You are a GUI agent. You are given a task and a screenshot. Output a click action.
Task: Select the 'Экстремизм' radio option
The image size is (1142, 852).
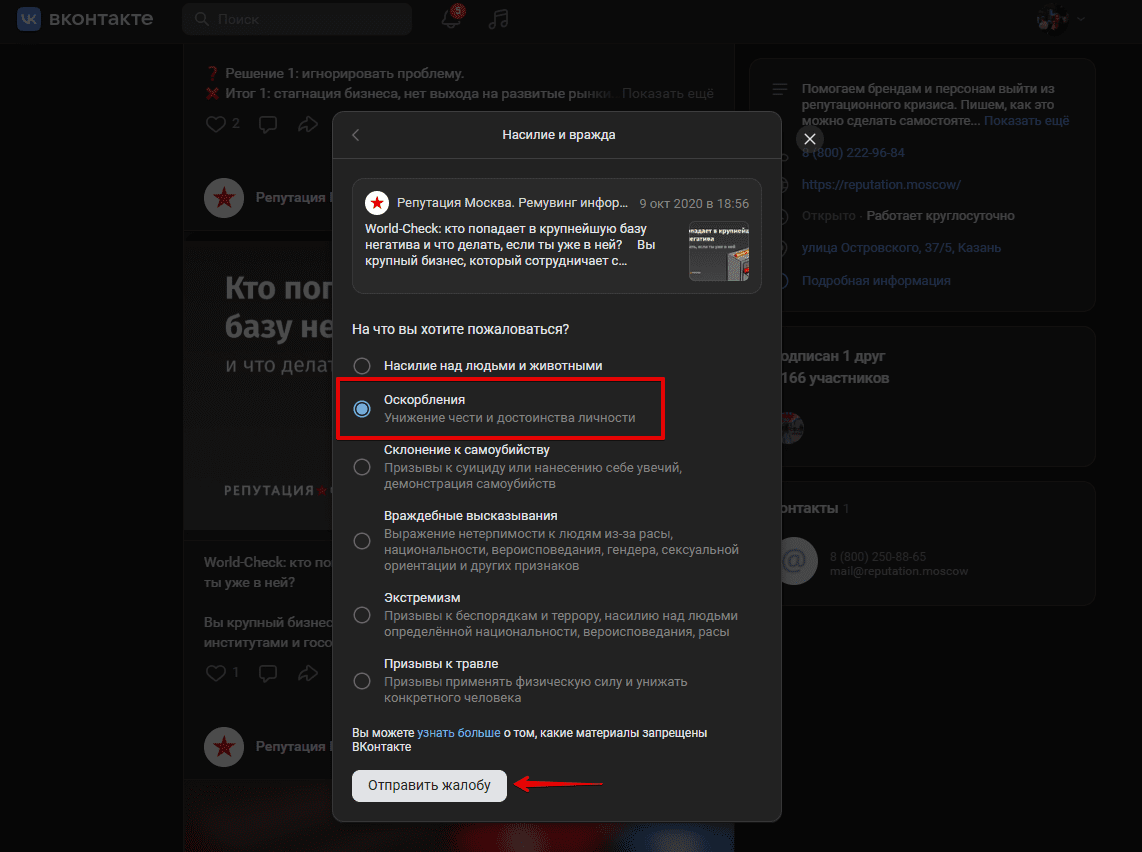click(x=362, y=615)
